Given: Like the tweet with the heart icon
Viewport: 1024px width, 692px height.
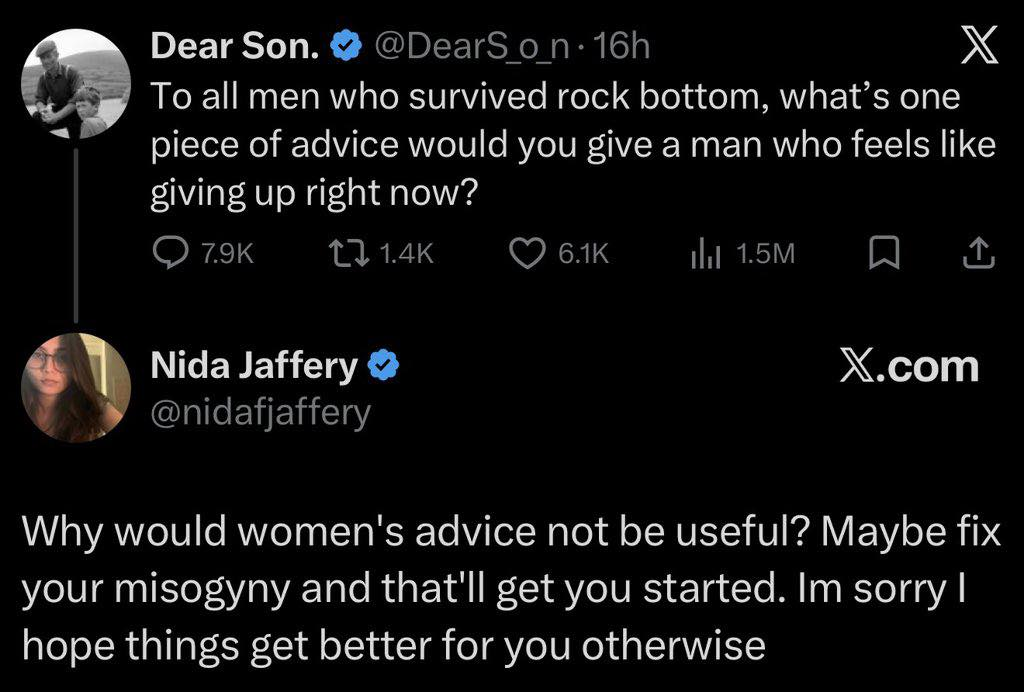Looking at the screenshot, I should [x=527, y=254].
